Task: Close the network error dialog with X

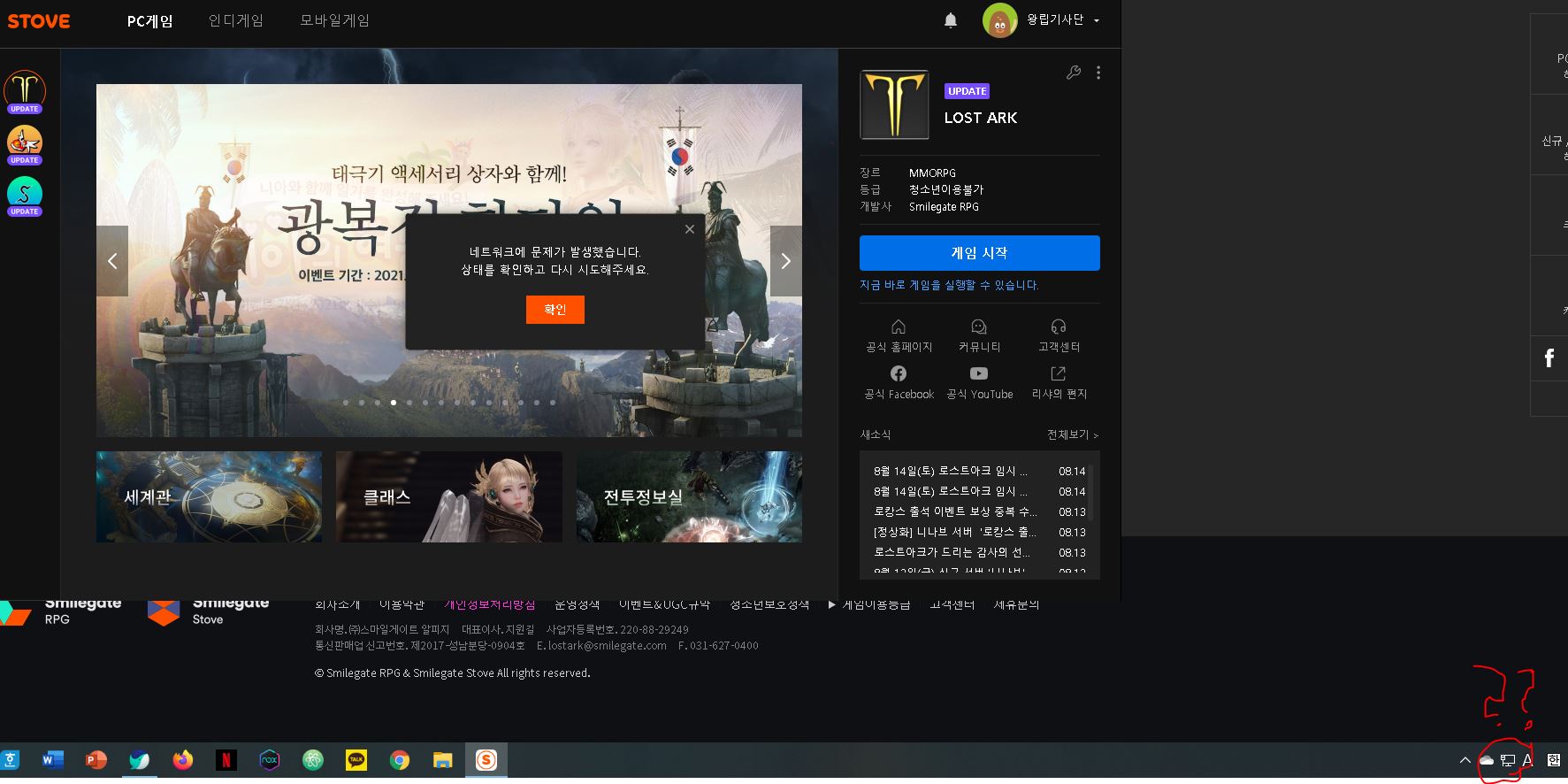Action: point(690,229)
